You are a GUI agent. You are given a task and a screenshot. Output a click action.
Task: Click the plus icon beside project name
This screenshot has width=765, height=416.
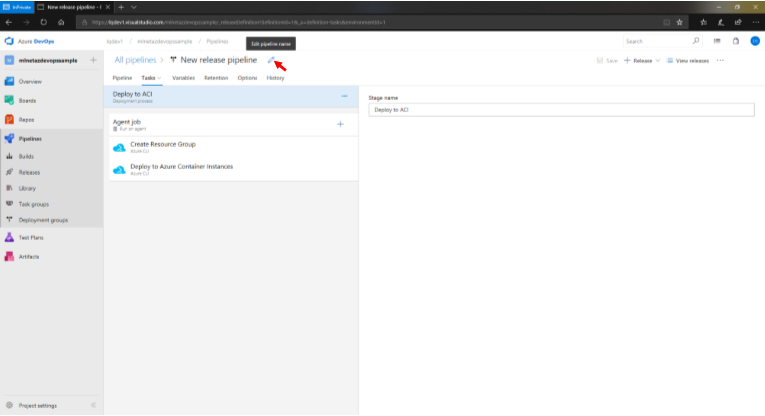click(x=93, y=60)
